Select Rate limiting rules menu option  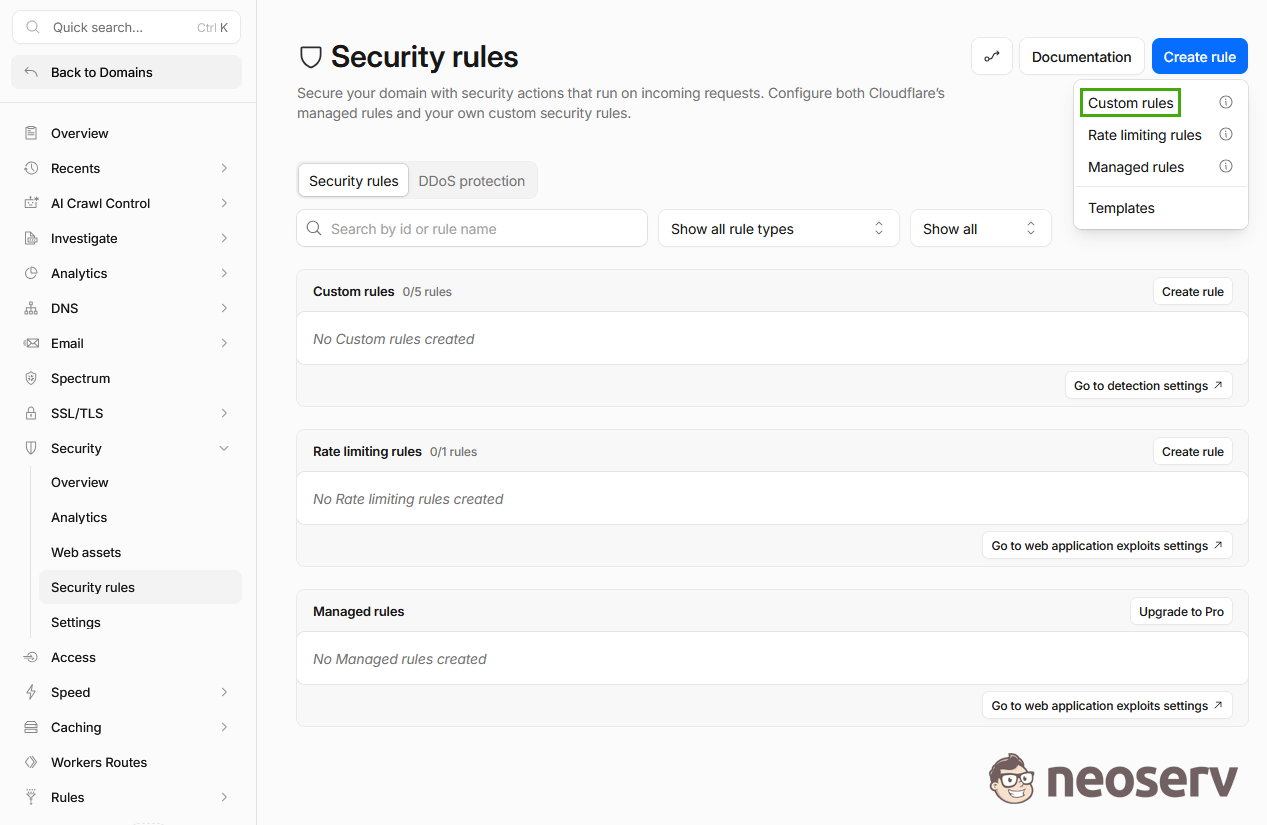coord(1145,135)
